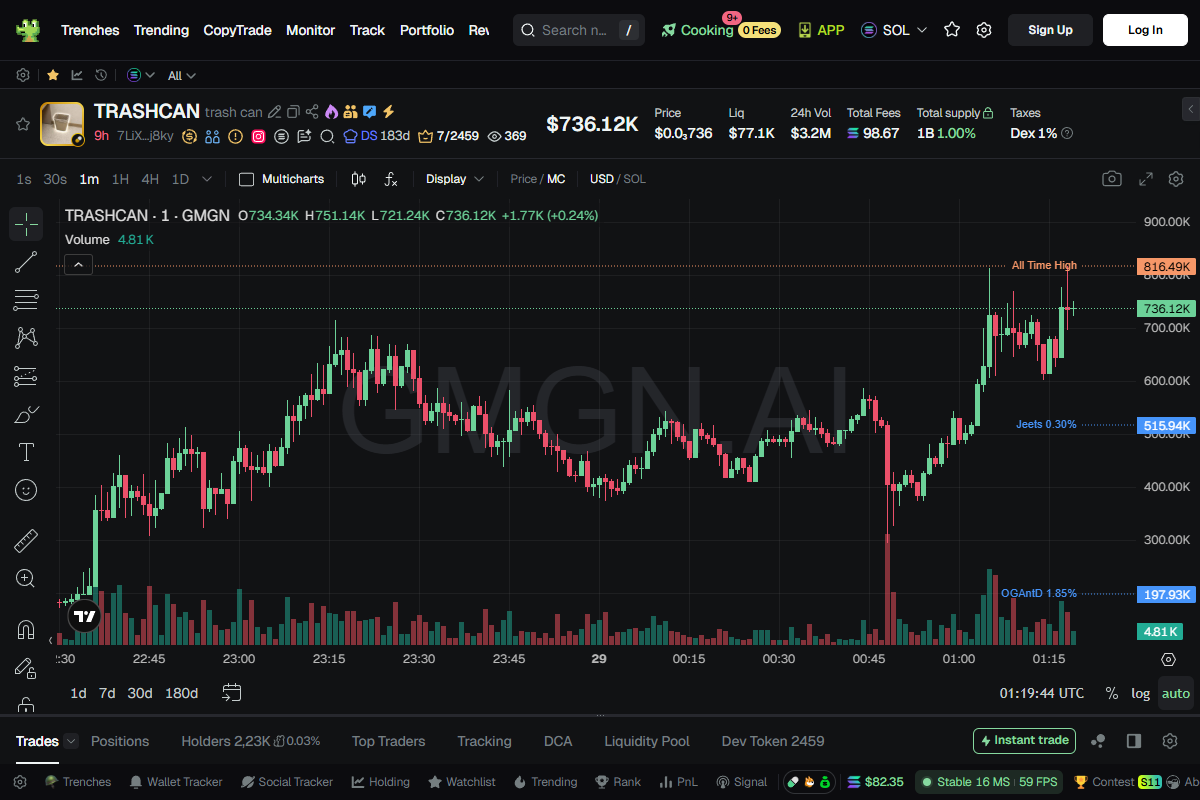Expand the chart to fullscreen
The width and height of the screenshot is (1200, 800).
(x=1146, y=179)
